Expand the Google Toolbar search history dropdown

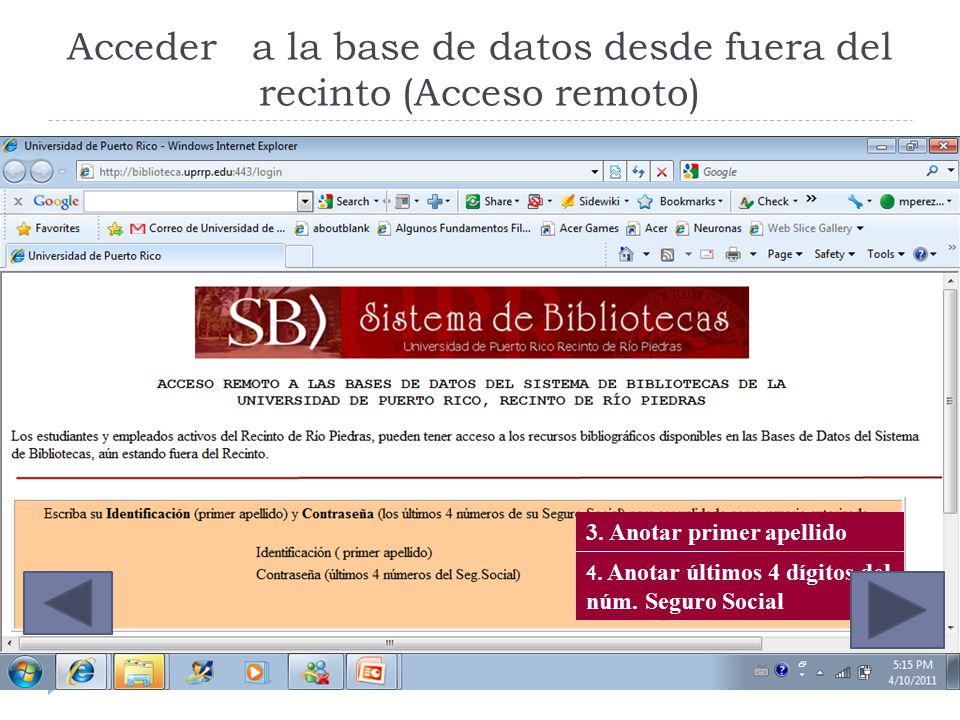305,201
